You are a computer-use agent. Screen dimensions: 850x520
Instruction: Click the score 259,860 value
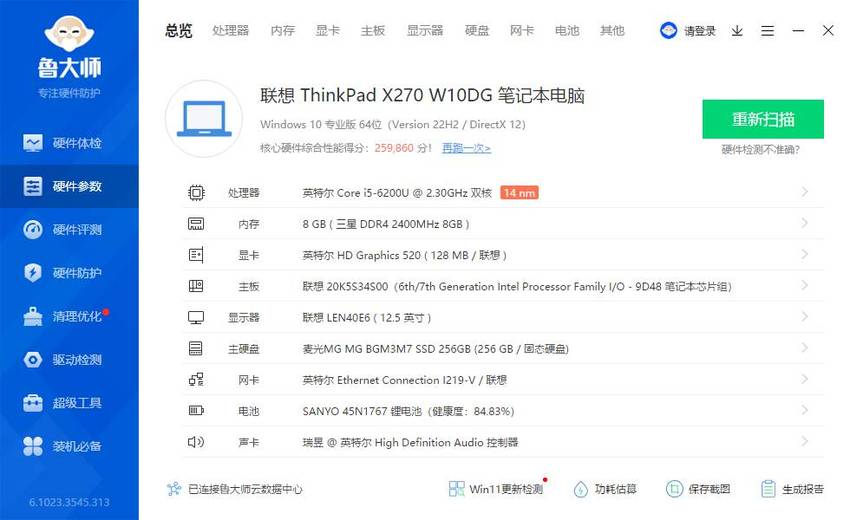(394, 148)
